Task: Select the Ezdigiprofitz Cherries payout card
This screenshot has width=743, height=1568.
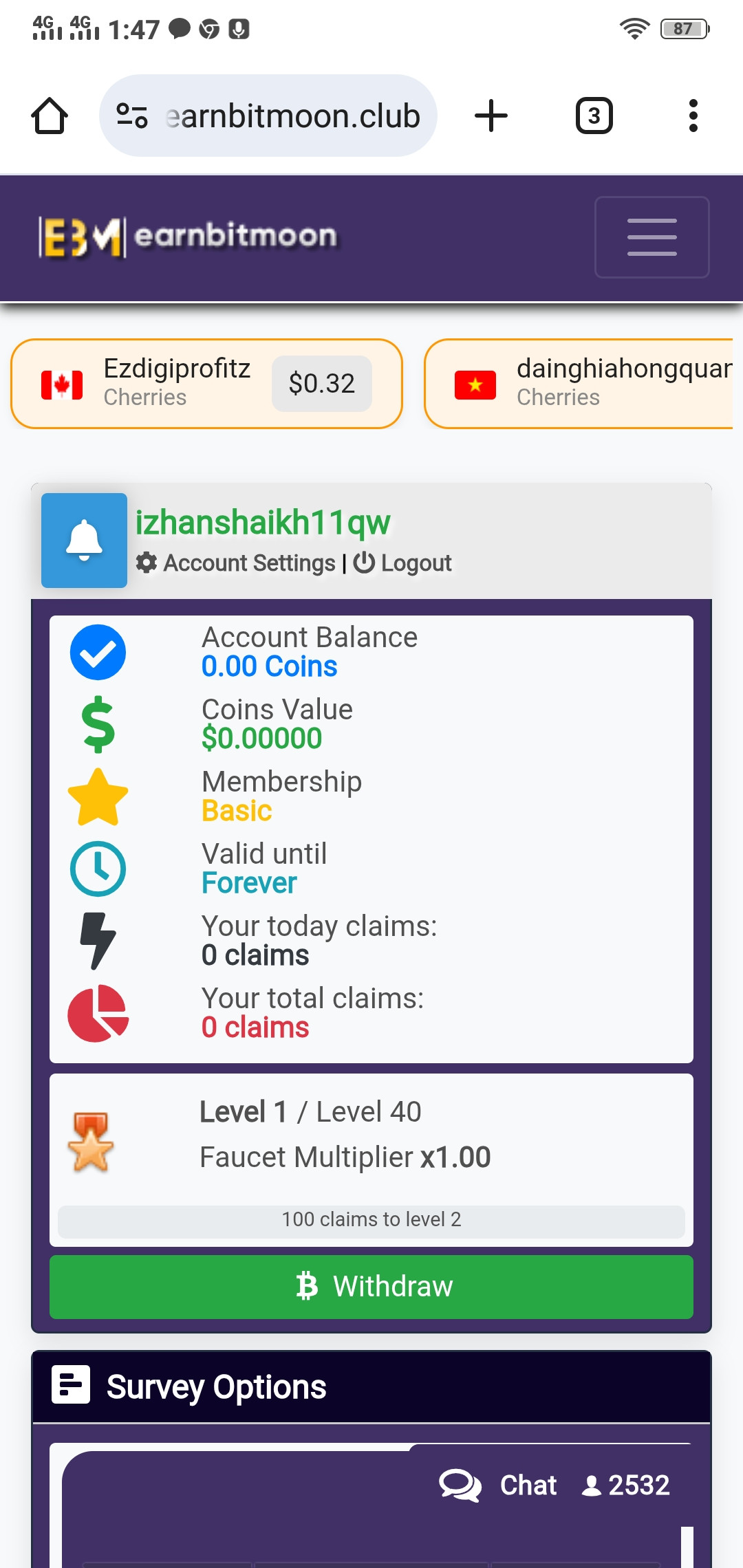Action: tap(206, 384)
